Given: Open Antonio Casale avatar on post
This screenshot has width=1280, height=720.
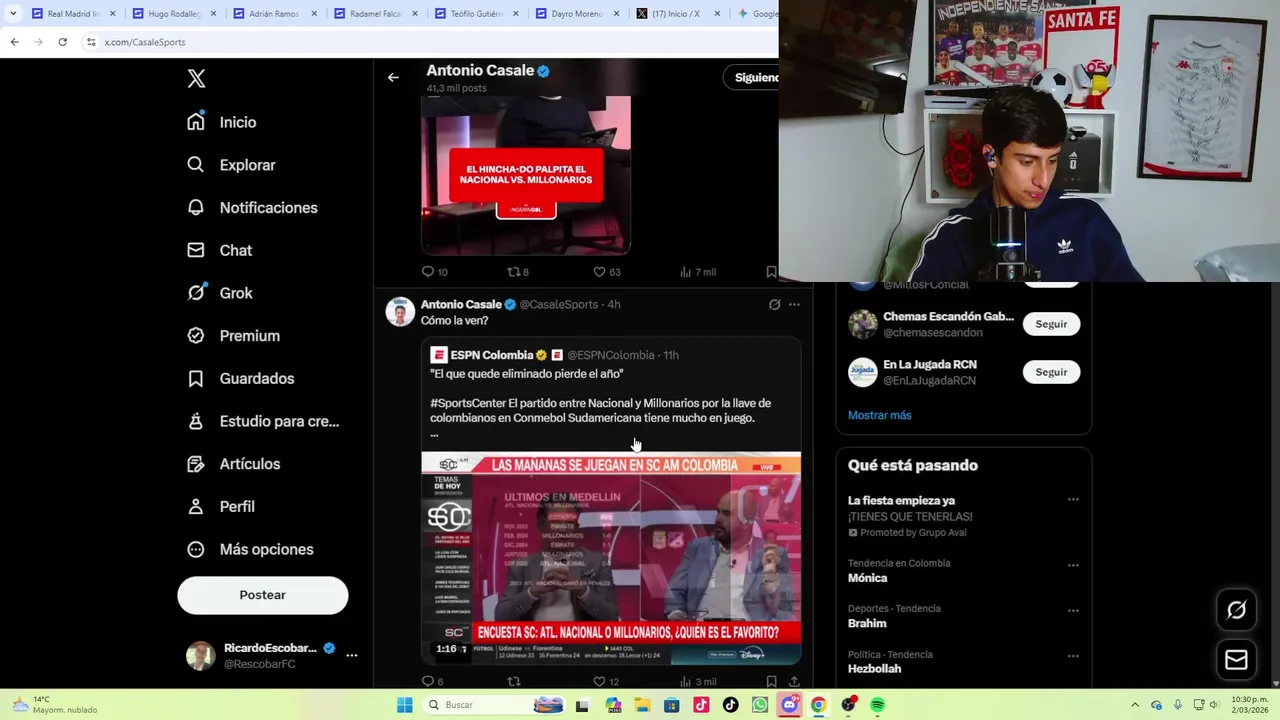Looking at the screenshot, I should click(400, 312).
